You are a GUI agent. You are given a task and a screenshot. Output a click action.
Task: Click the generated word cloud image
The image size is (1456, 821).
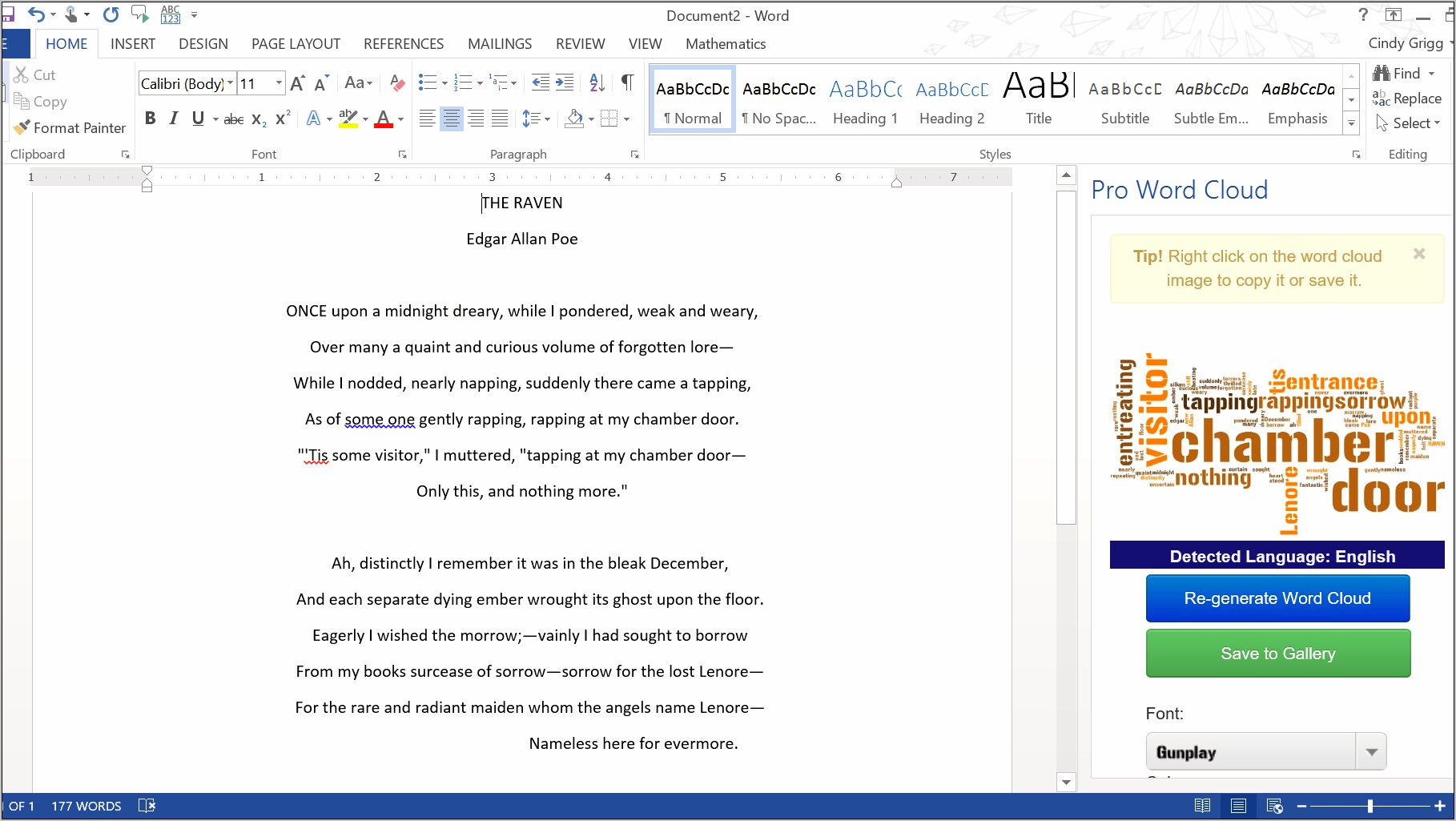[1277, 445]
